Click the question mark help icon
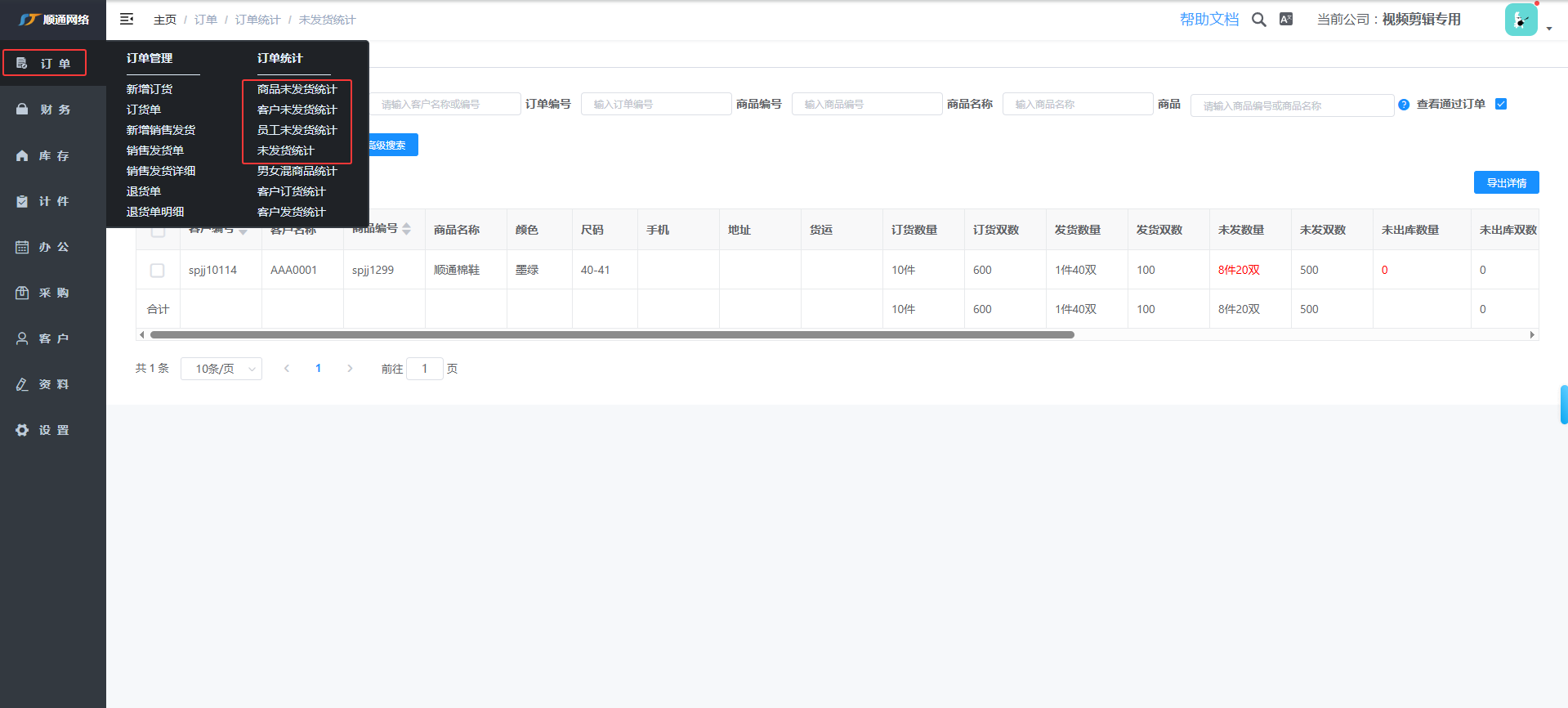1568x708 pixels. (x=1404, y=105)
